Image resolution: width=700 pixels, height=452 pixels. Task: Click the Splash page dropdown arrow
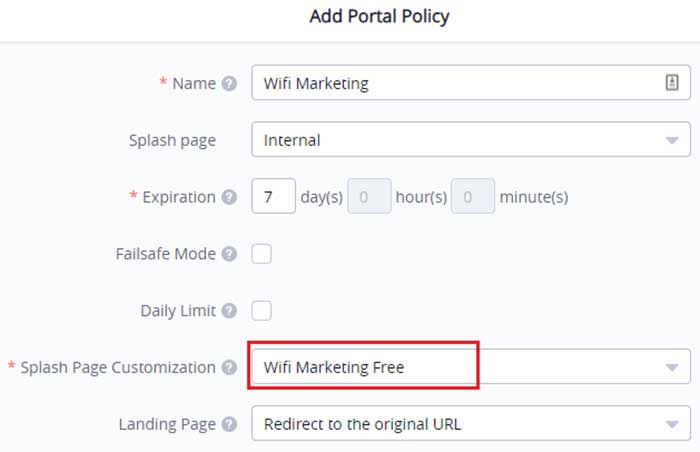(x=672, y=140)
